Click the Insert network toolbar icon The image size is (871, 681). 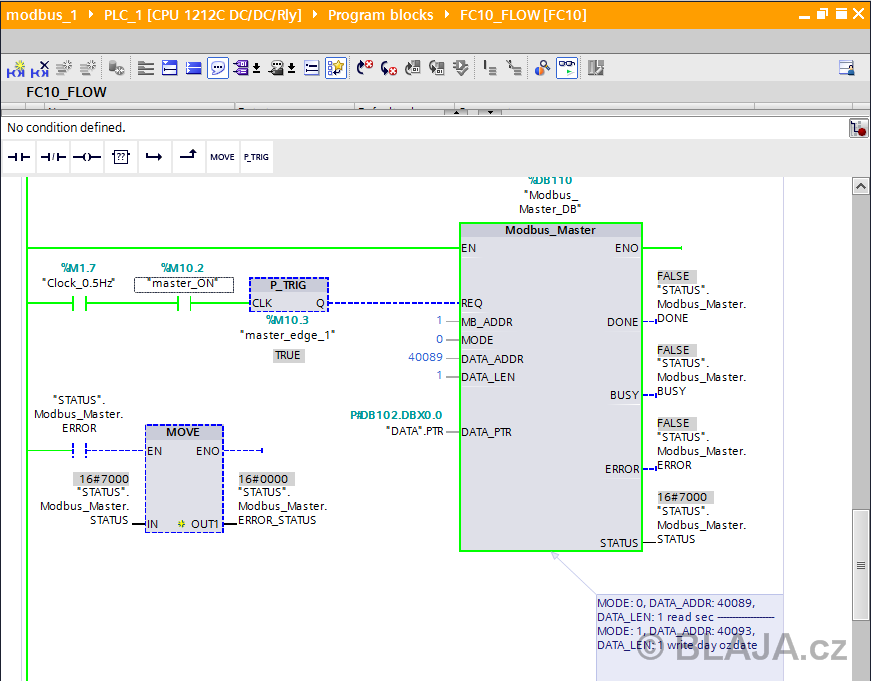[16, 68]
